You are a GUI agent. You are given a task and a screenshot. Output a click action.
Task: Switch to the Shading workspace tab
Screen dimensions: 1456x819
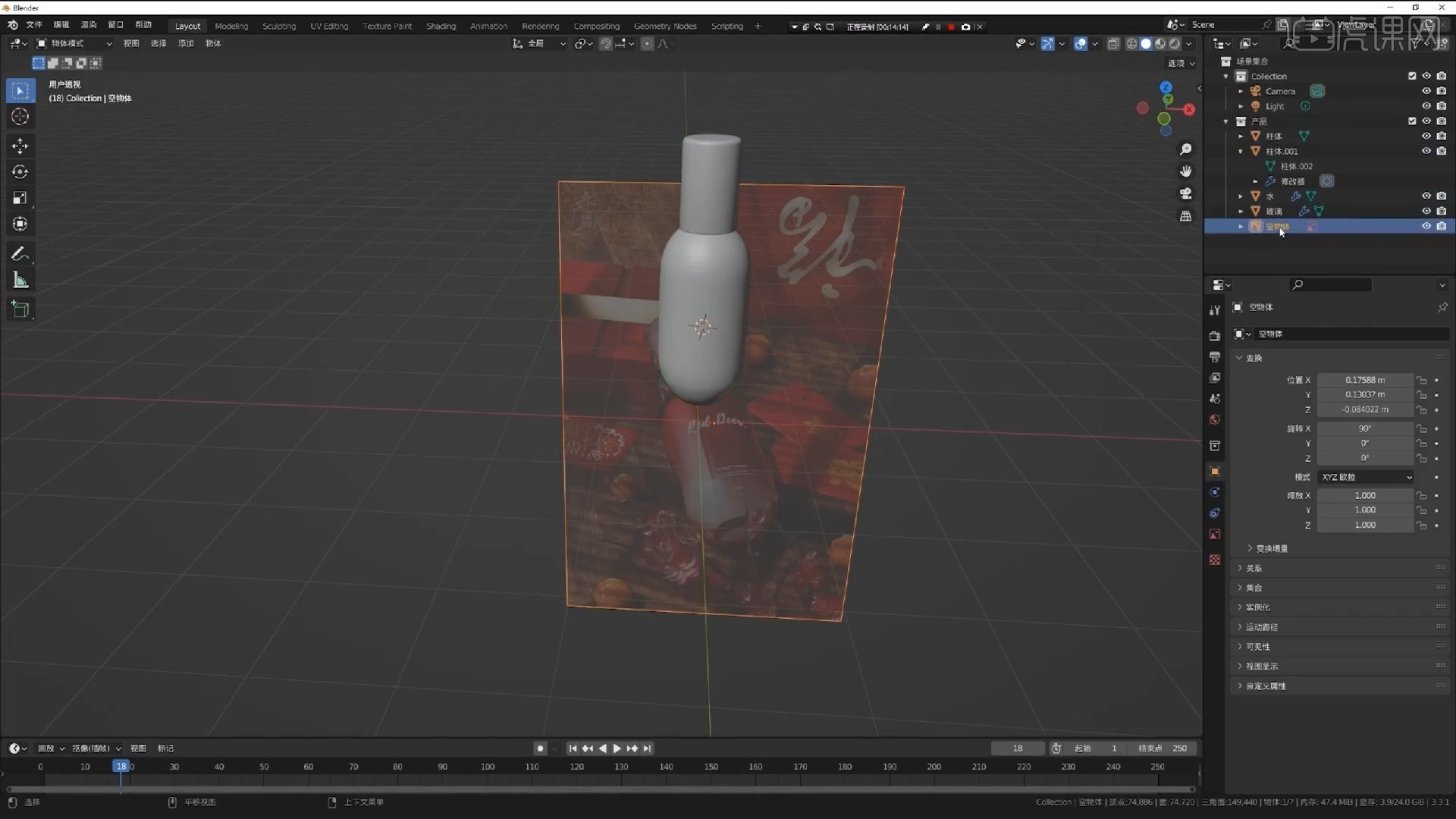pyautogui.click(x=441, y=26)
